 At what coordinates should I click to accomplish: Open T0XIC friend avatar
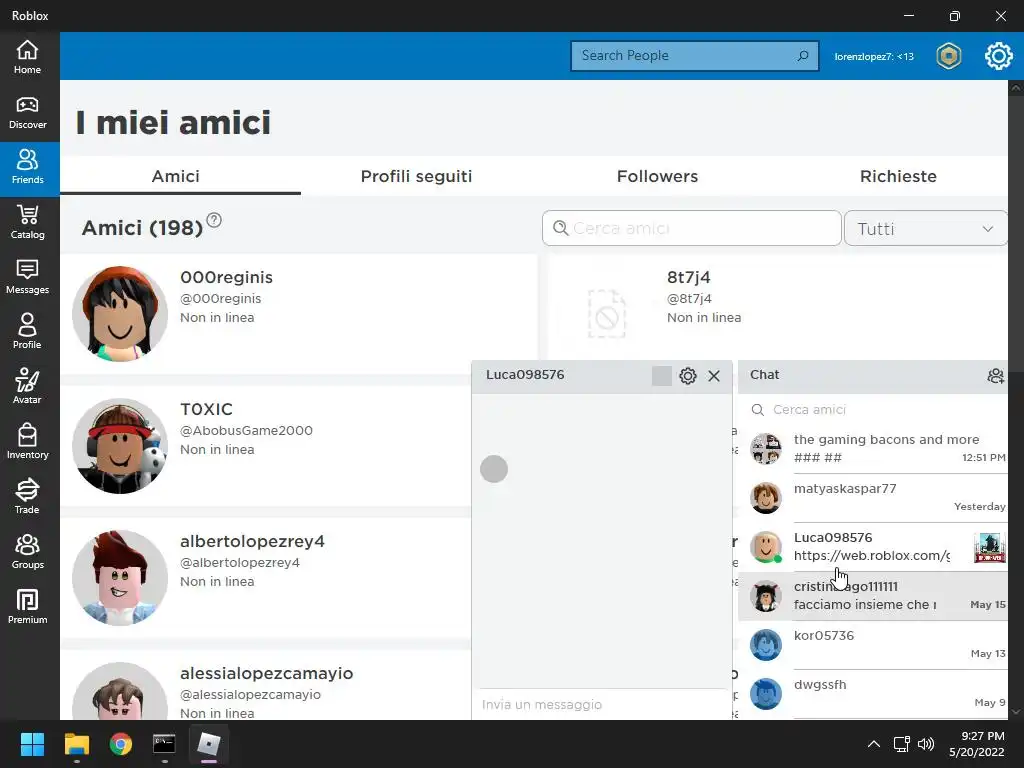point(120,446)
